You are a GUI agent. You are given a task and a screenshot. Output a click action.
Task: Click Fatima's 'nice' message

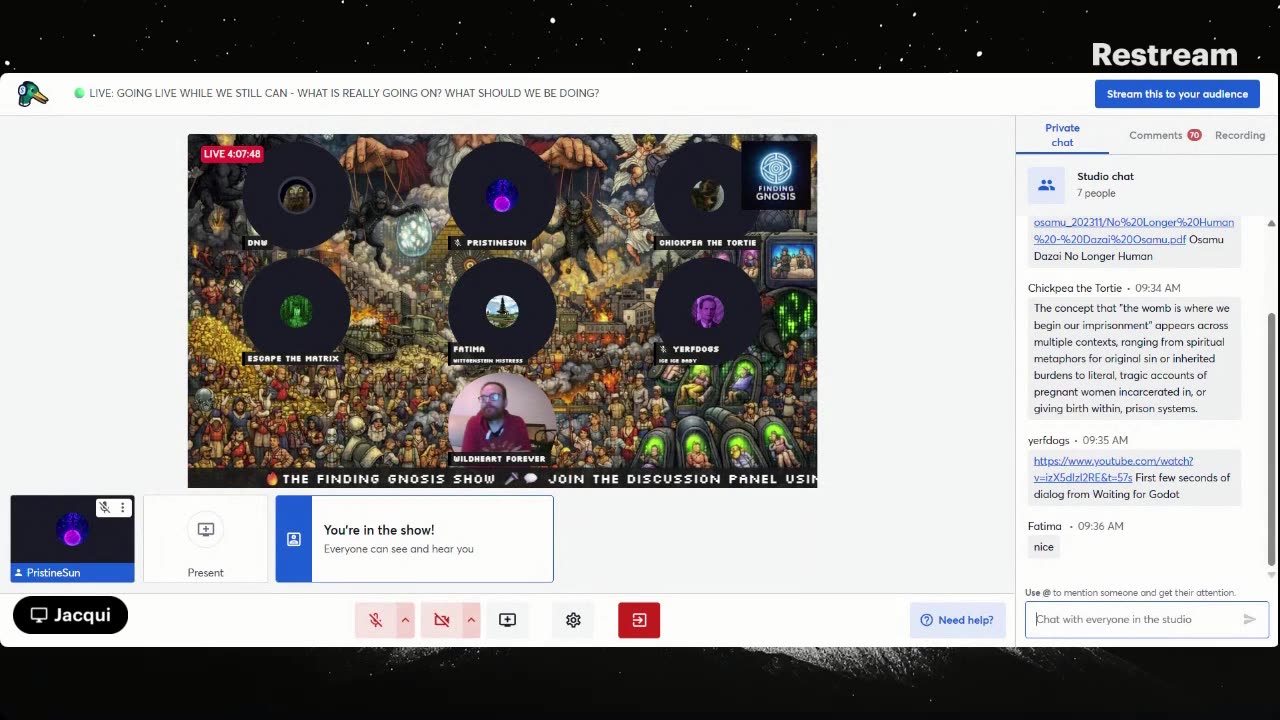tap(1044, 547)
